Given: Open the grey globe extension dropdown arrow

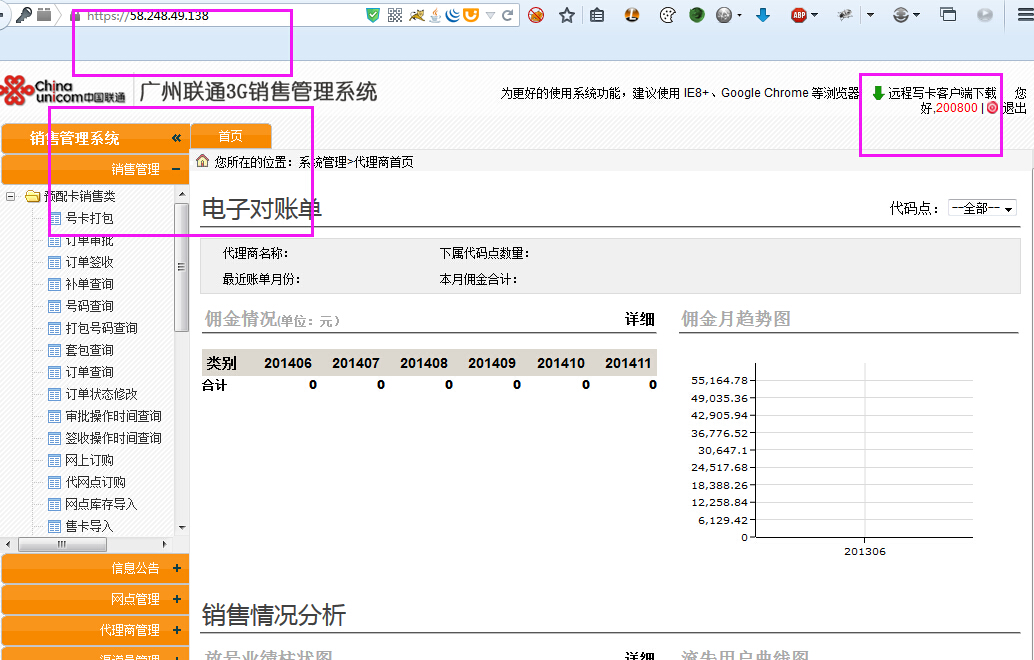Looking at the screenshot, I should [739, 15].
